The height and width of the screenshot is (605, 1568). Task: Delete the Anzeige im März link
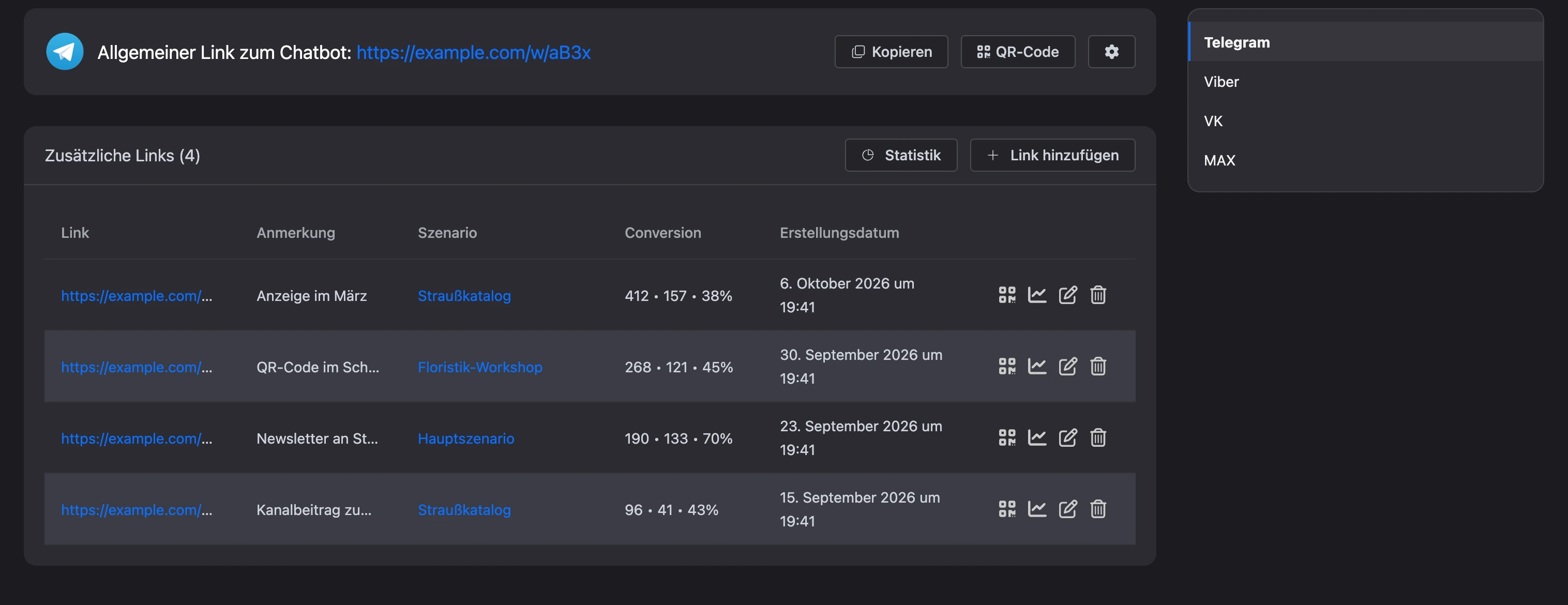pos(1098,295)
